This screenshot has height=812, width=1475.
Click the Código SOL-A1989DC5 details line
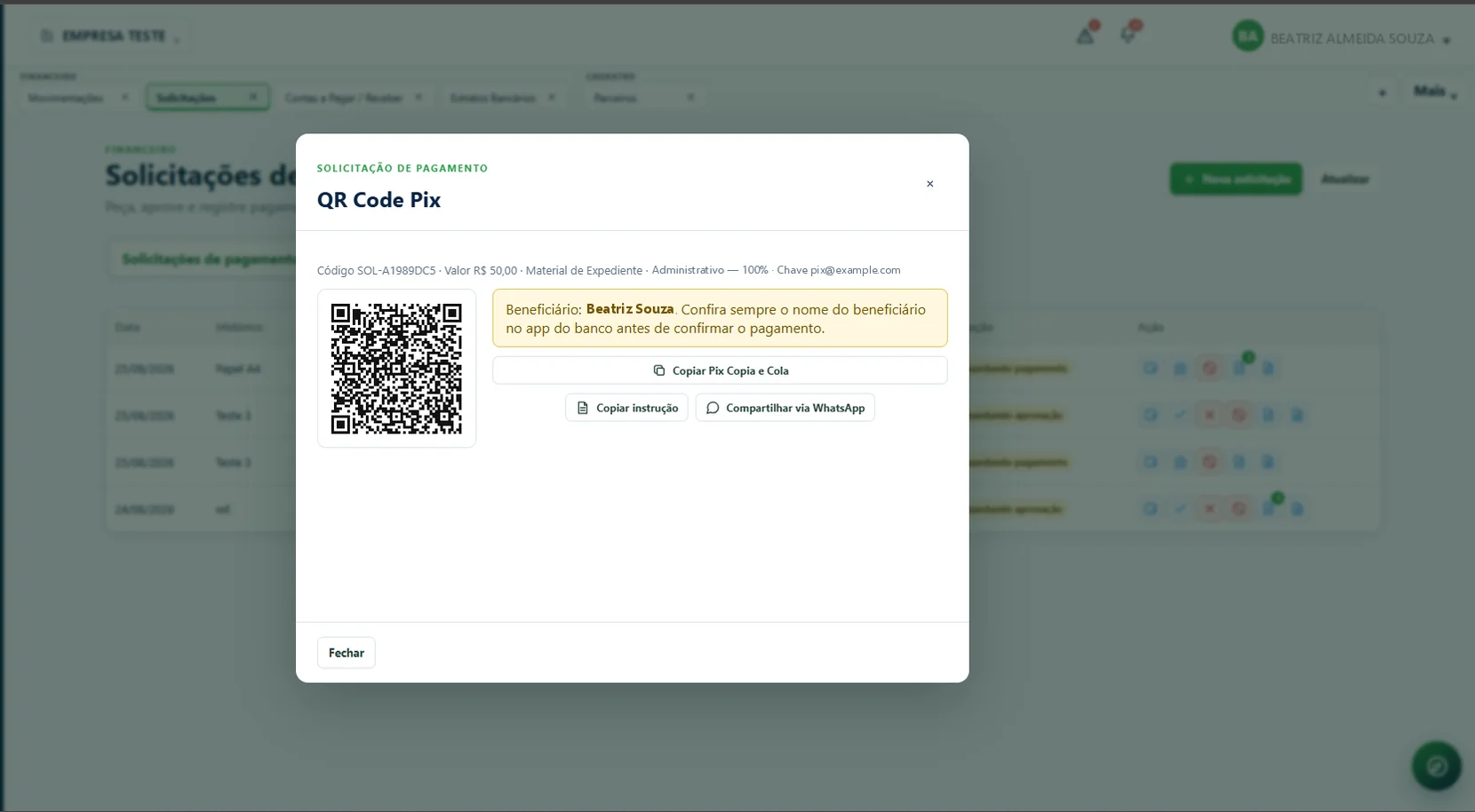click(x=609, y=270)
